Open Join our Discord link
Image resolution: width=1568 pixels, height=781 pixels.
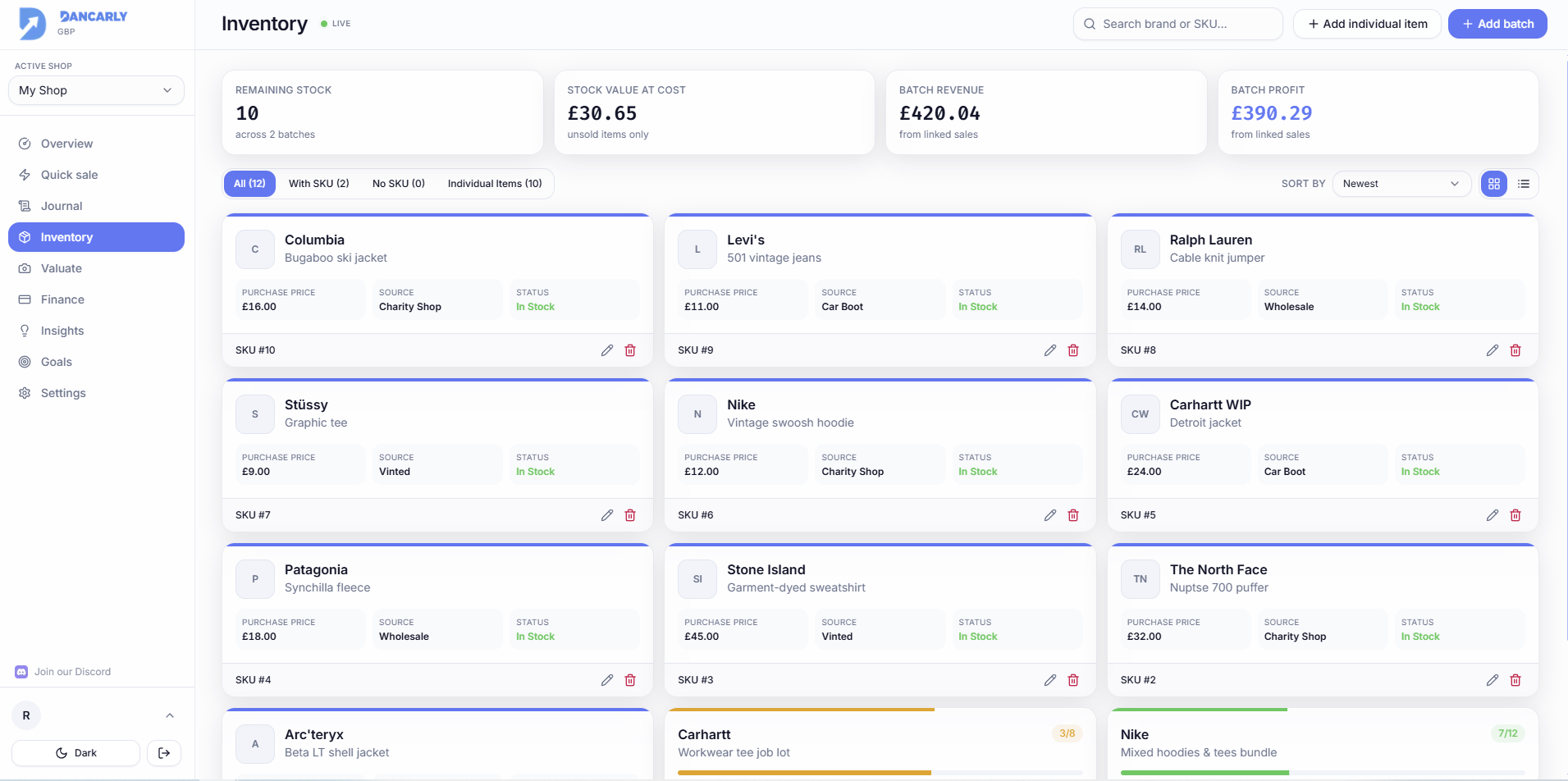(63, 672)
